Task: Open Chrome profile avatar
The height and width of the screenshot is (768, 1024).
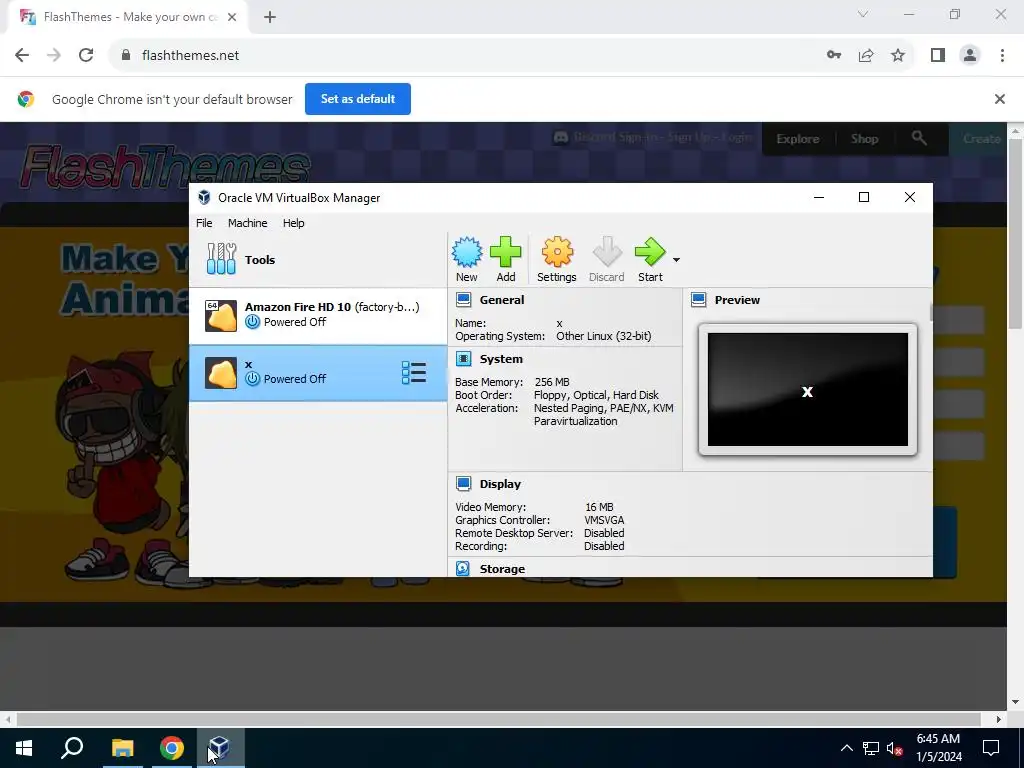Action: 970,56
